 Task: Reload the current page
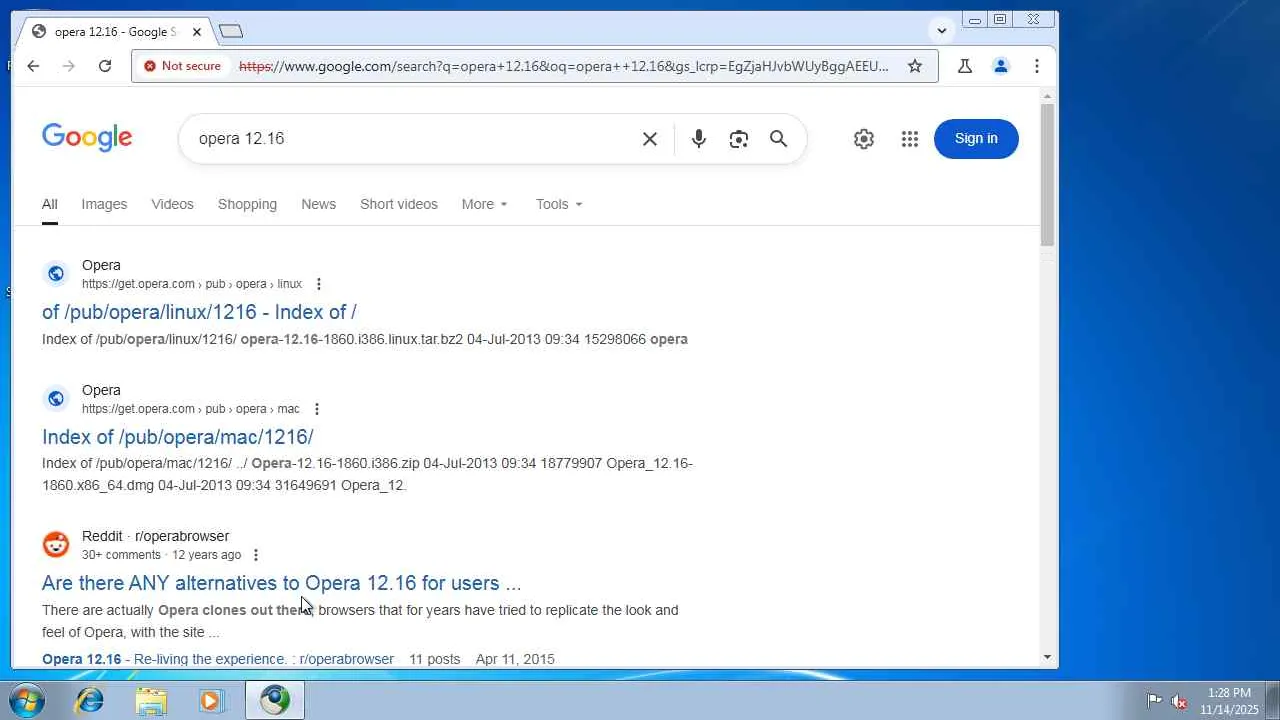[x=104, y=66]
